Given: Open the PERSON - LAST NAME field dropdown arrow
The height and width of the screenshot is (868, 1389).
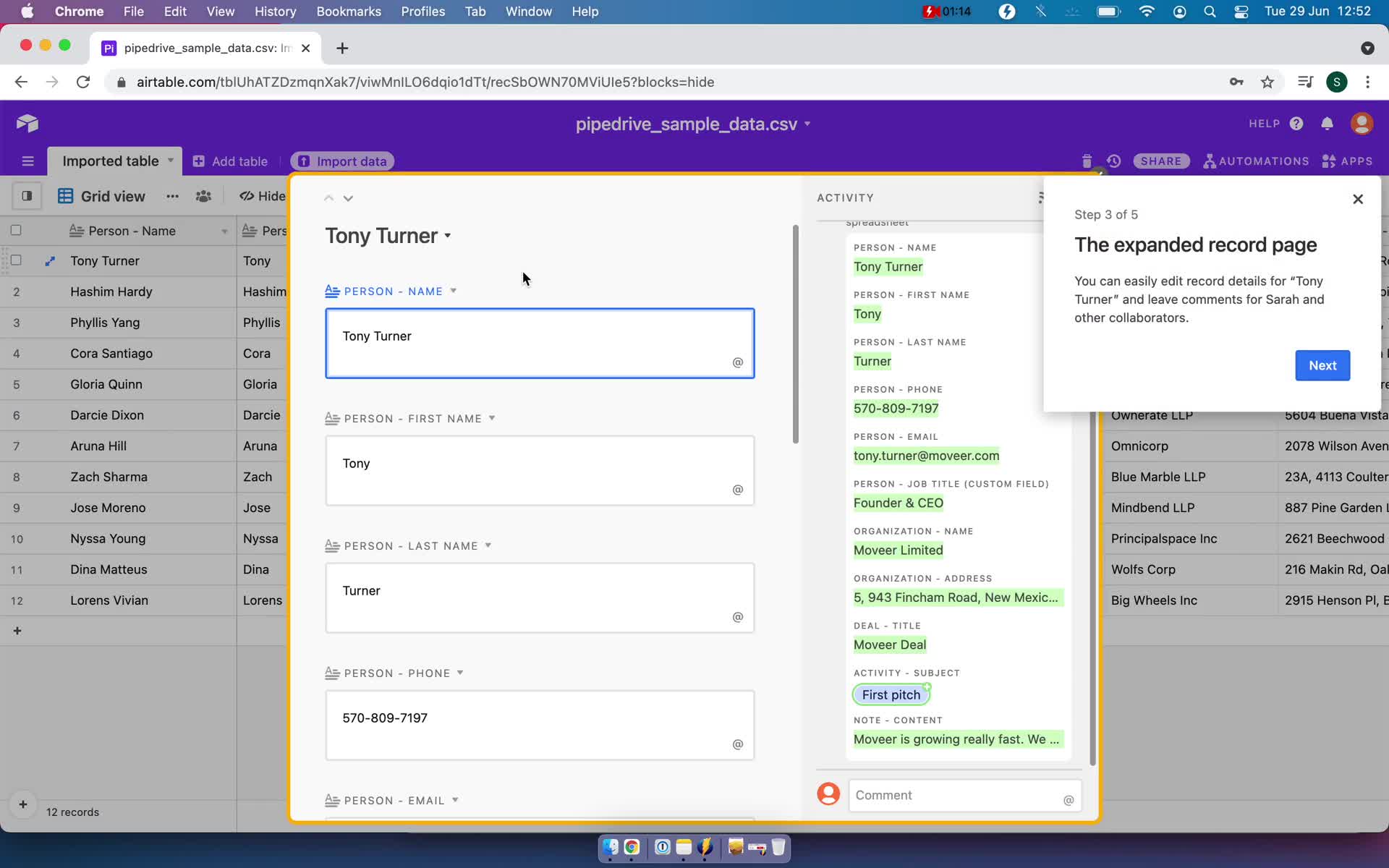Looking at the screenshot, I should (488, 545).
